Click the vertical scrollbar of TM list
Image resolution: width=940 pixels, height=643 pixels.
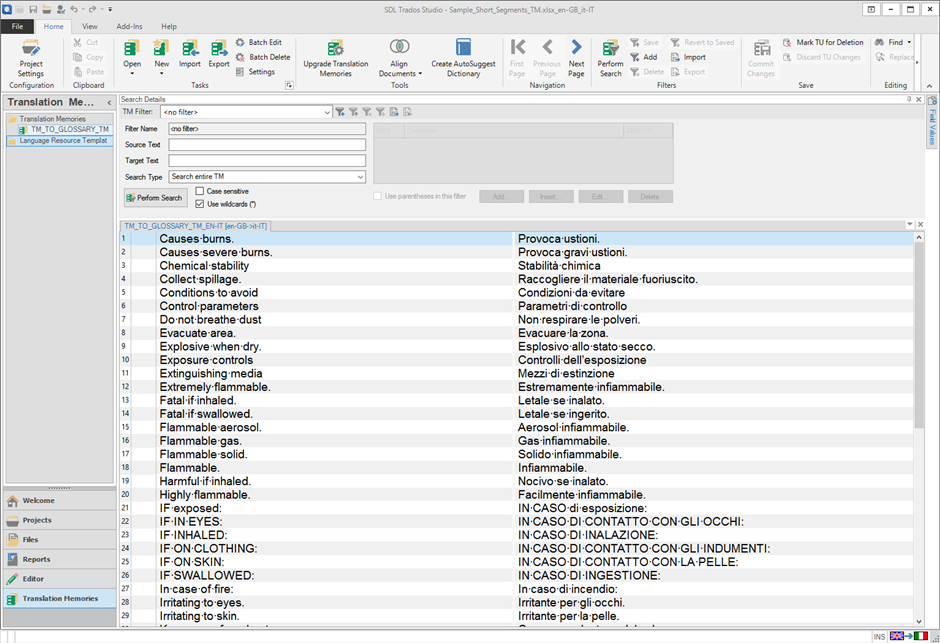click(x=919, y=336)
